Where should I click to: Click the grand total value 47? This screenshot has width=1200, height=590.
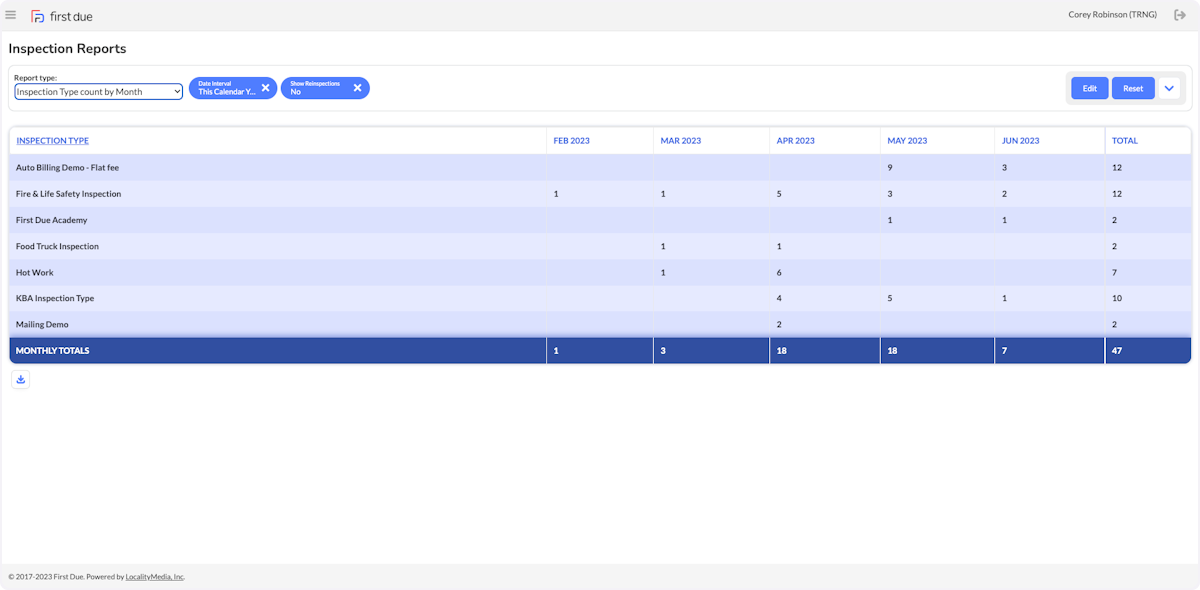click(1117, 351)
